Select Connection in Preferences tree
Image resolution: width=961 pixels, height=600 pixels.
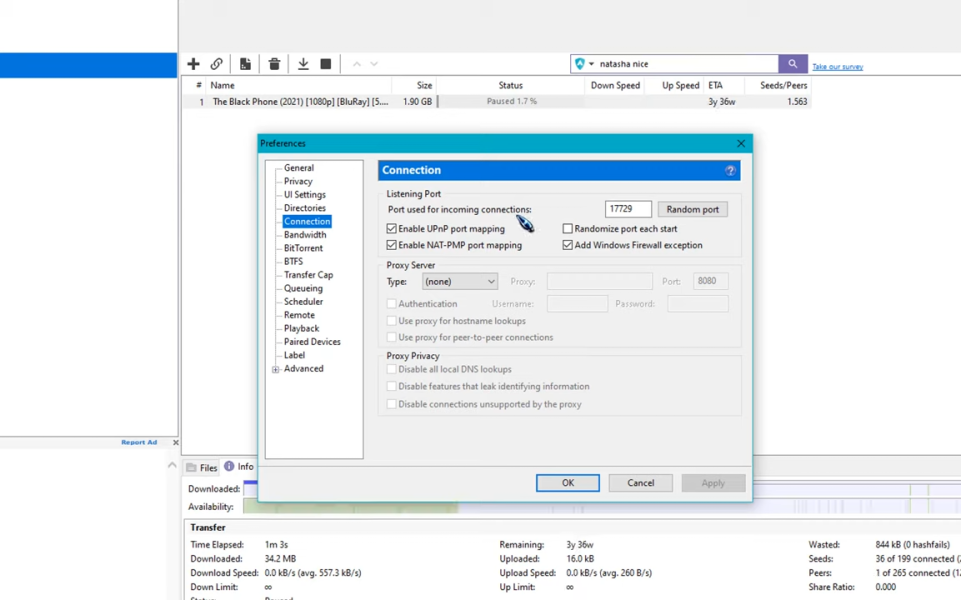(306, 221)
